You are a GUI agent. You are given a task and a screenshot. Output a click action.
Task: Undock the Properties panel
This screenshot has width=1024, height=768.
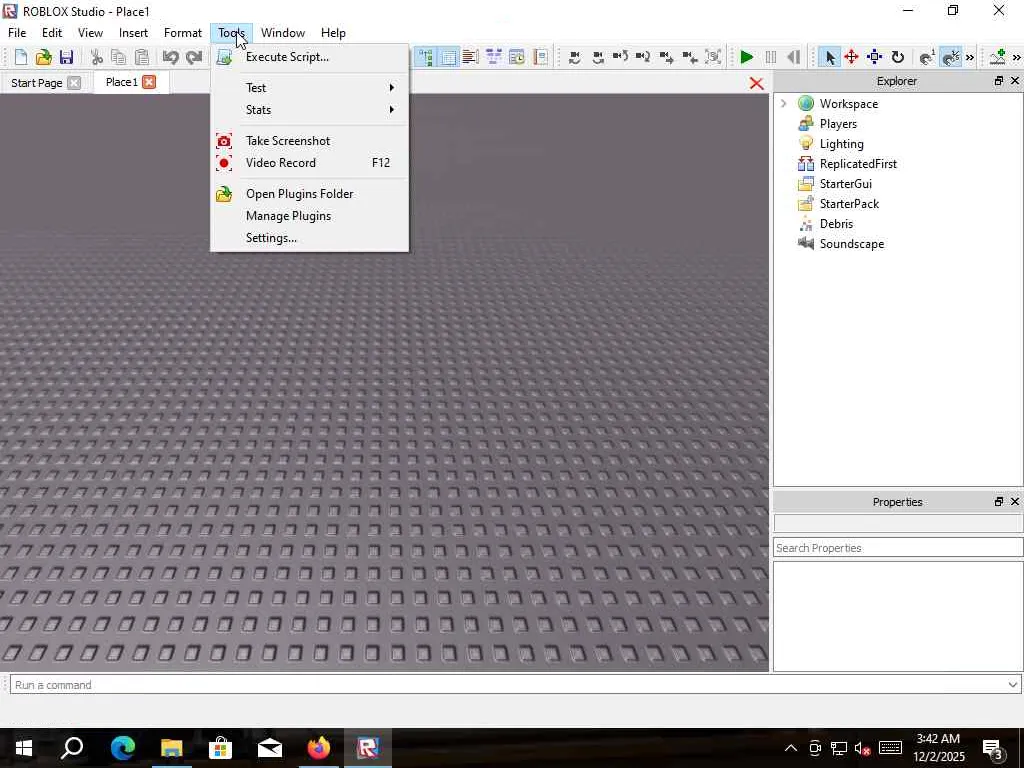[999, 502]
